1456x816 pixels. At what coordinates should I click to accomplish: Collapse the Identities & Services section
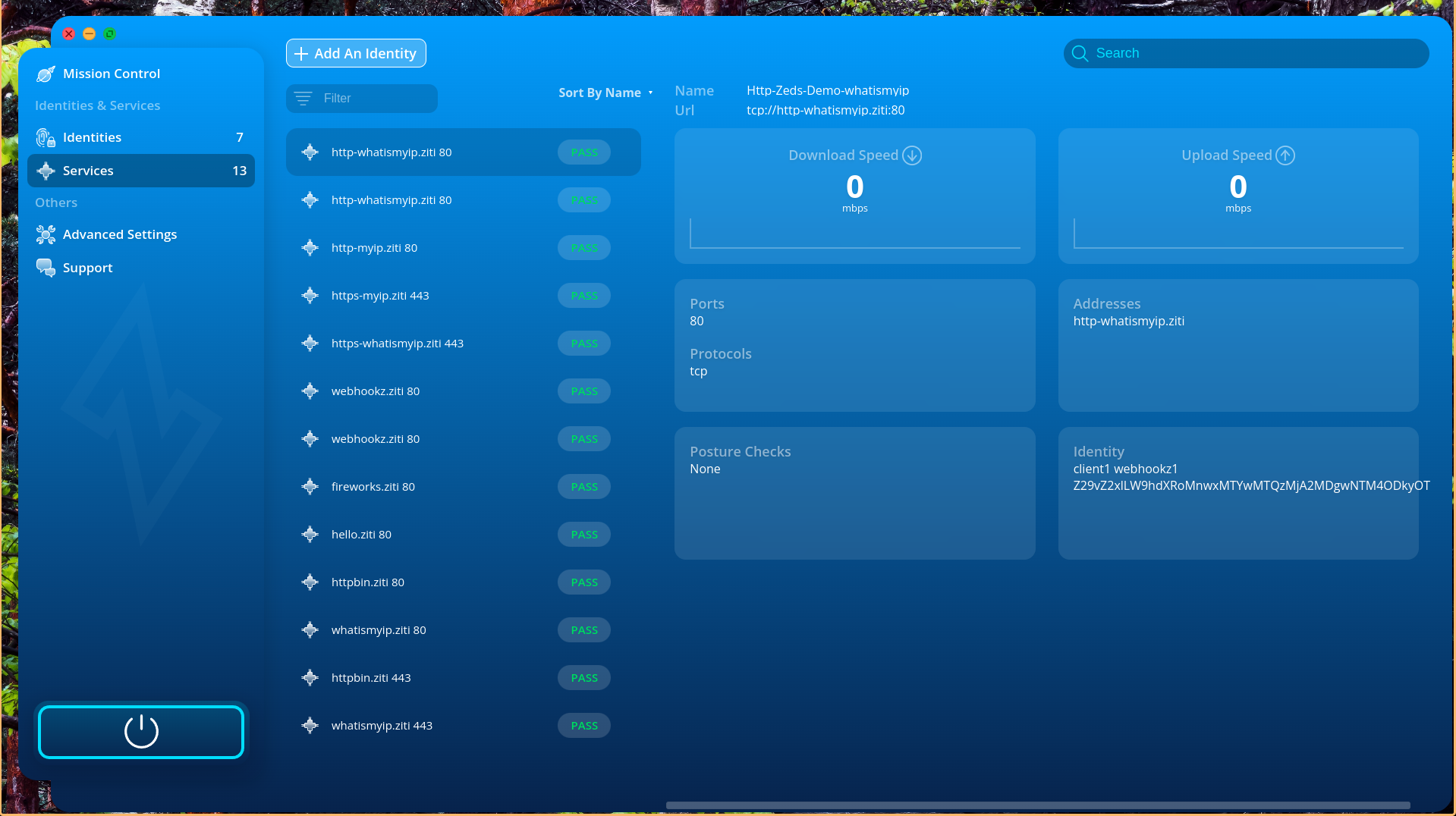(97, 105)
